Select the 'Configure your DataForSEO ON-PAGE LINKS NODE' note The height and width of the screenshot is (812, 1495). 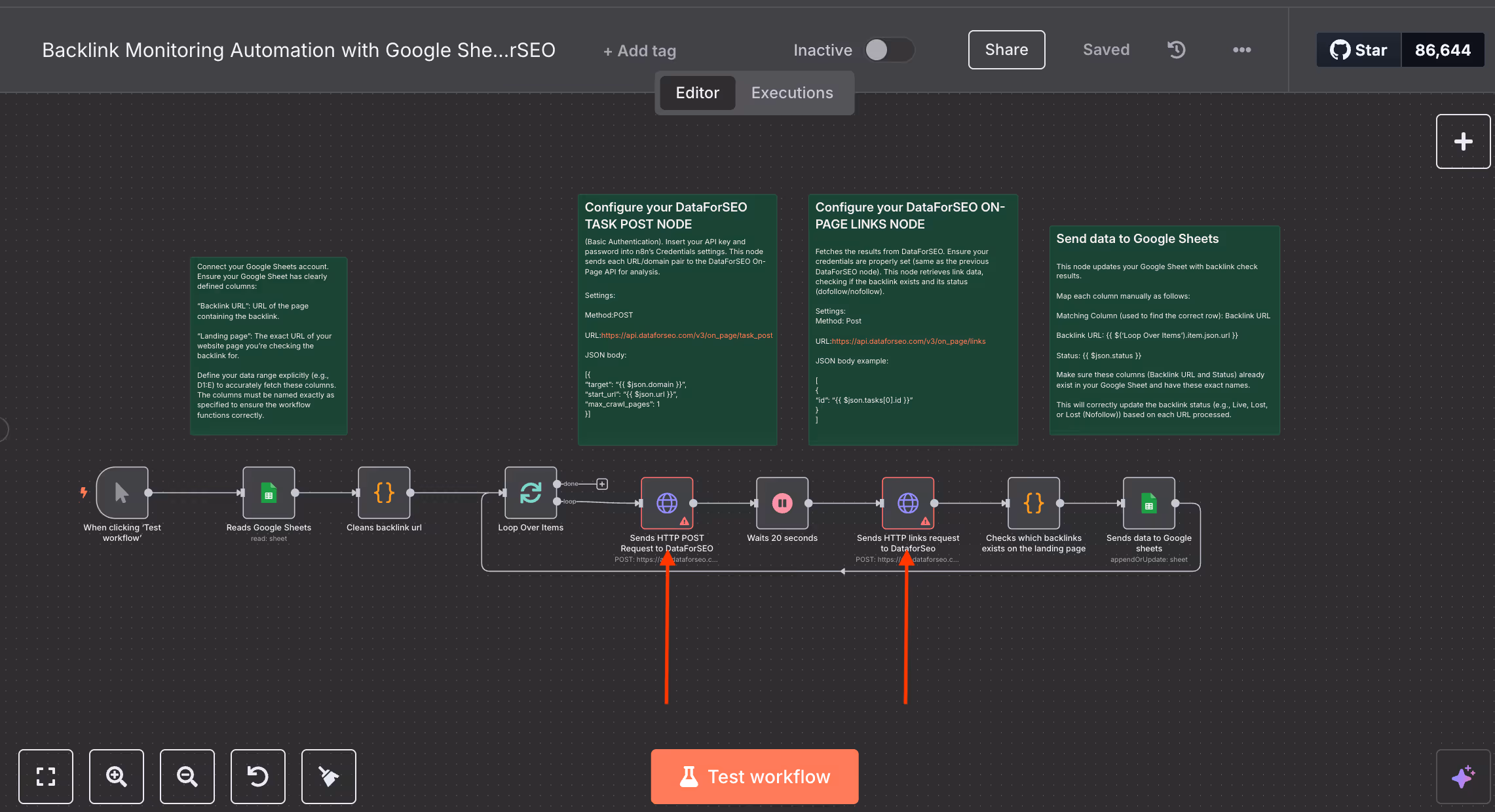pyautogui.click(x=913, y=320)
